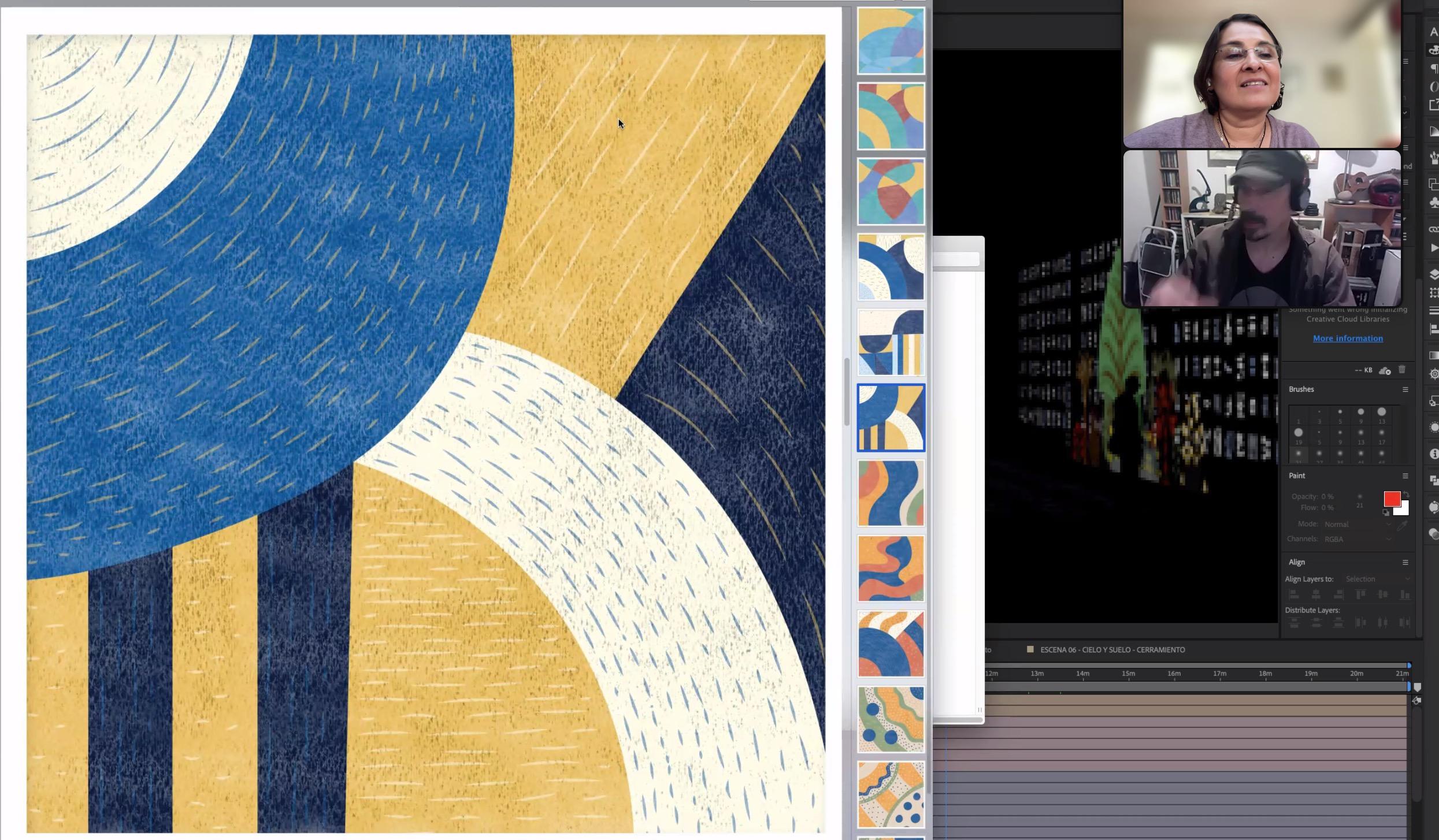This screenshot has height=840, width=1439.
Task: Click the cloud sync error icon
Action: point(1385,370)
